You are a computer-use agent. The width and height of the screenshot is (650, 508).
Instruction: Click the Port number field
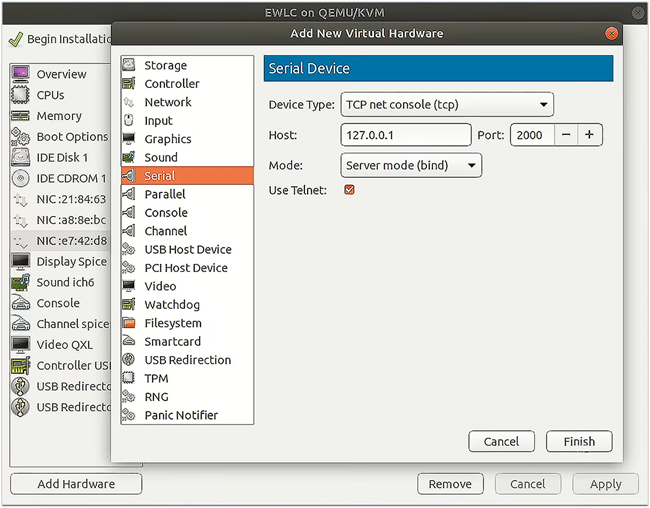(532, 135)
